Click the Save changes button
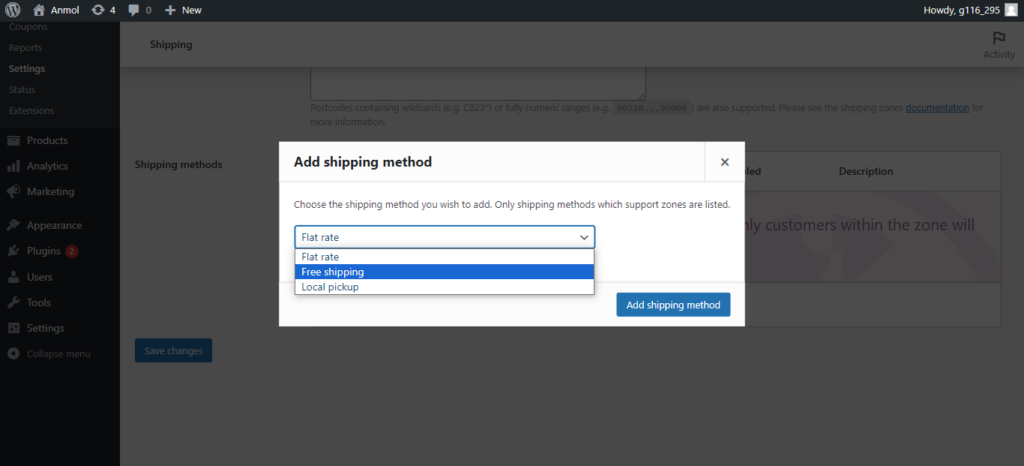 (x=174, y=350)
